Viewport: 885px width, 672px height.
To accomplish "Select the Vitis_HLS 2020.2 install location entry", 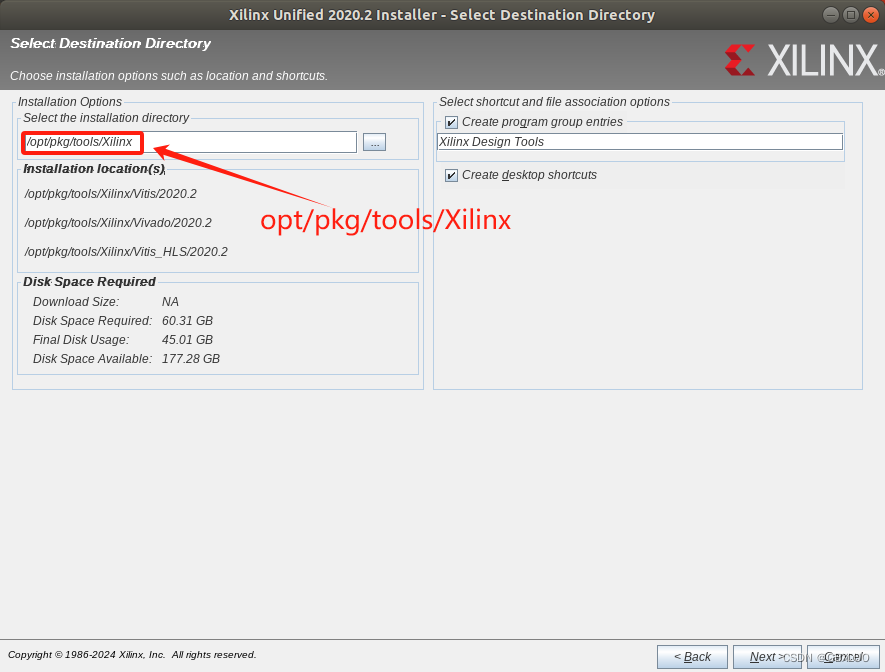I will pyautogui.click(x=123, y=251).
